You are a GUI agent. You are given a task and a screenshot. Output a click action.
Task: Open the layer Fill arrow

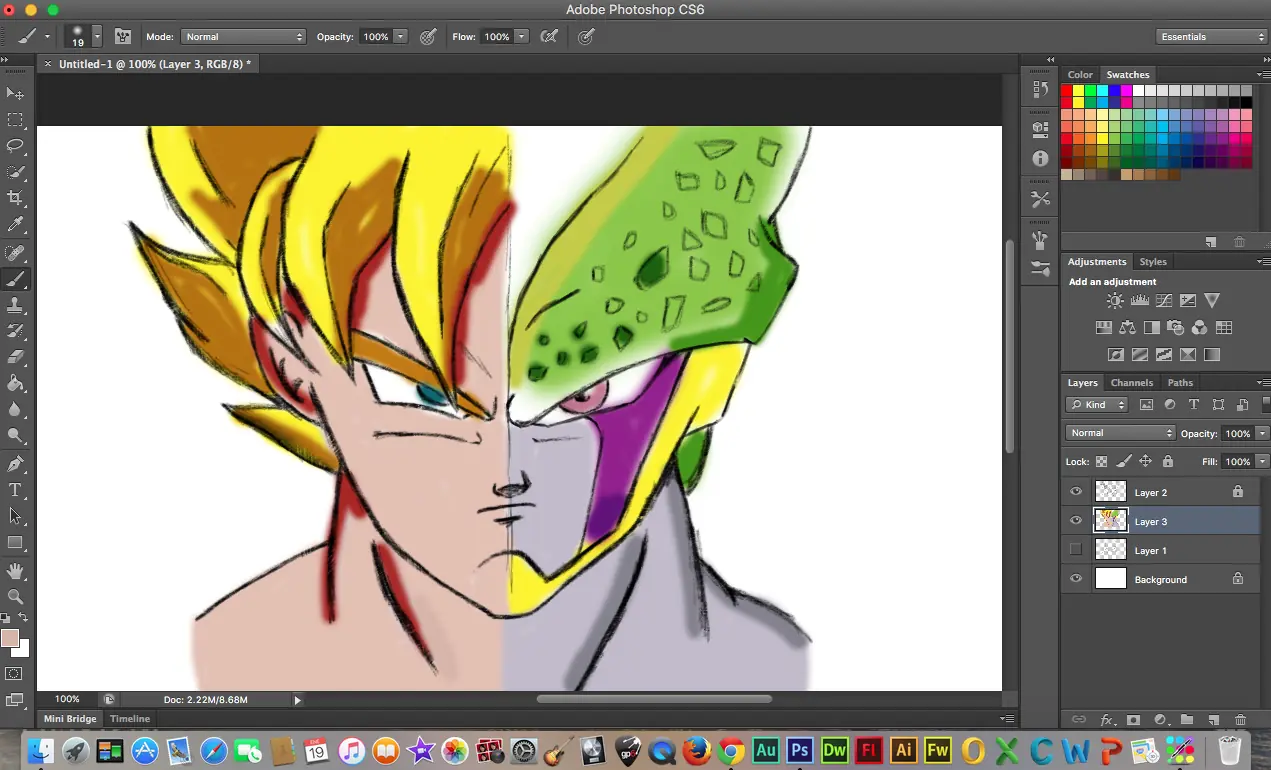(1262, 462)
